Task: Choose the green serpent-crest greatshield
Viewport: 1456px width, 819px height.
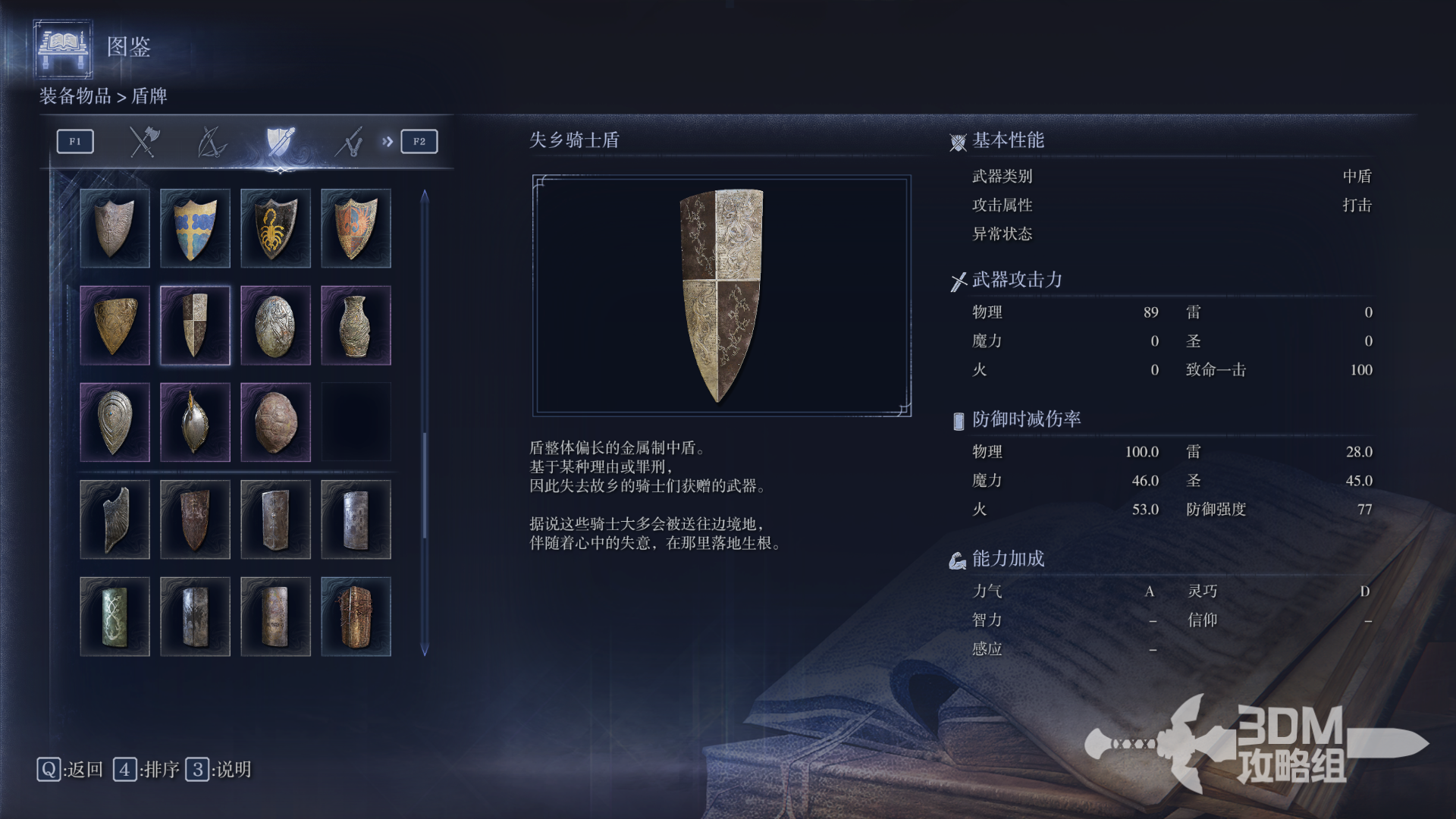Action: pyautogui.click(x=115, y=617)
